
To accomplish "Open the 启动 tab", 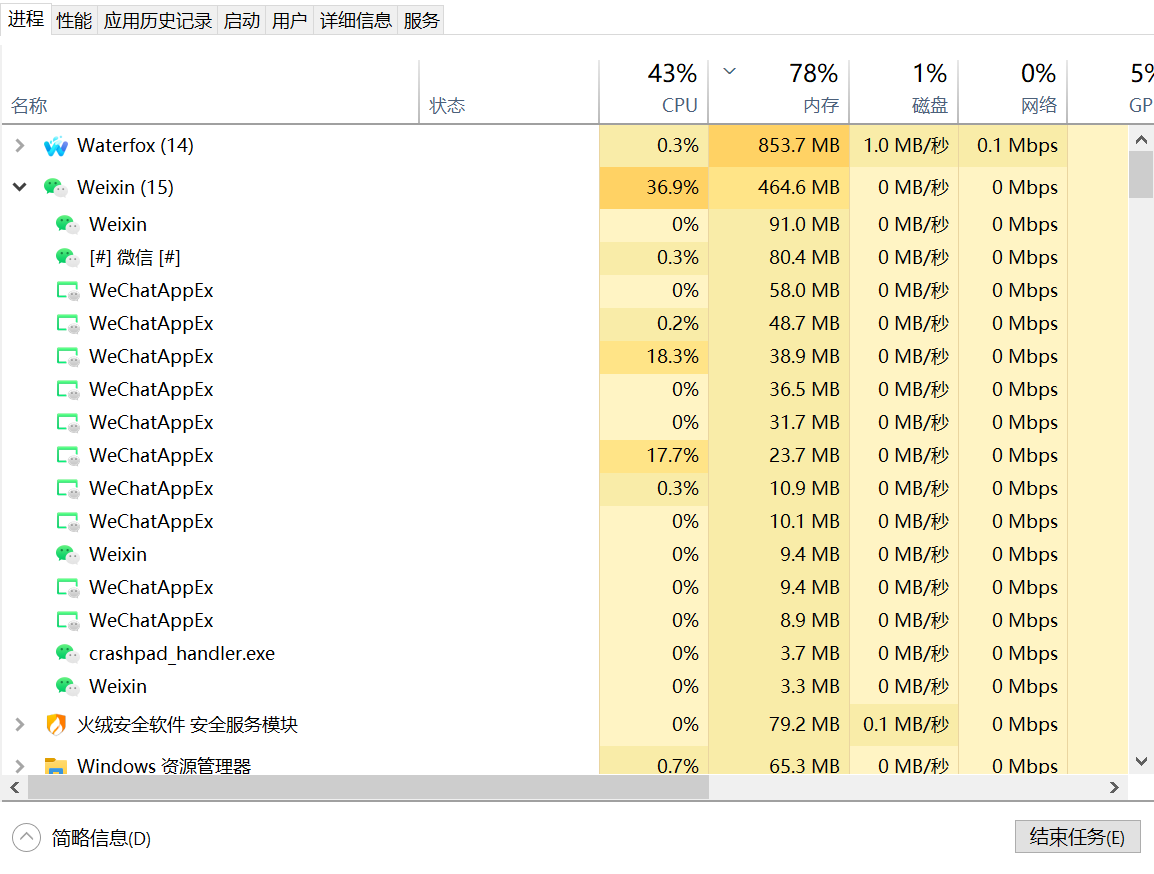I will tap(242, 21).
